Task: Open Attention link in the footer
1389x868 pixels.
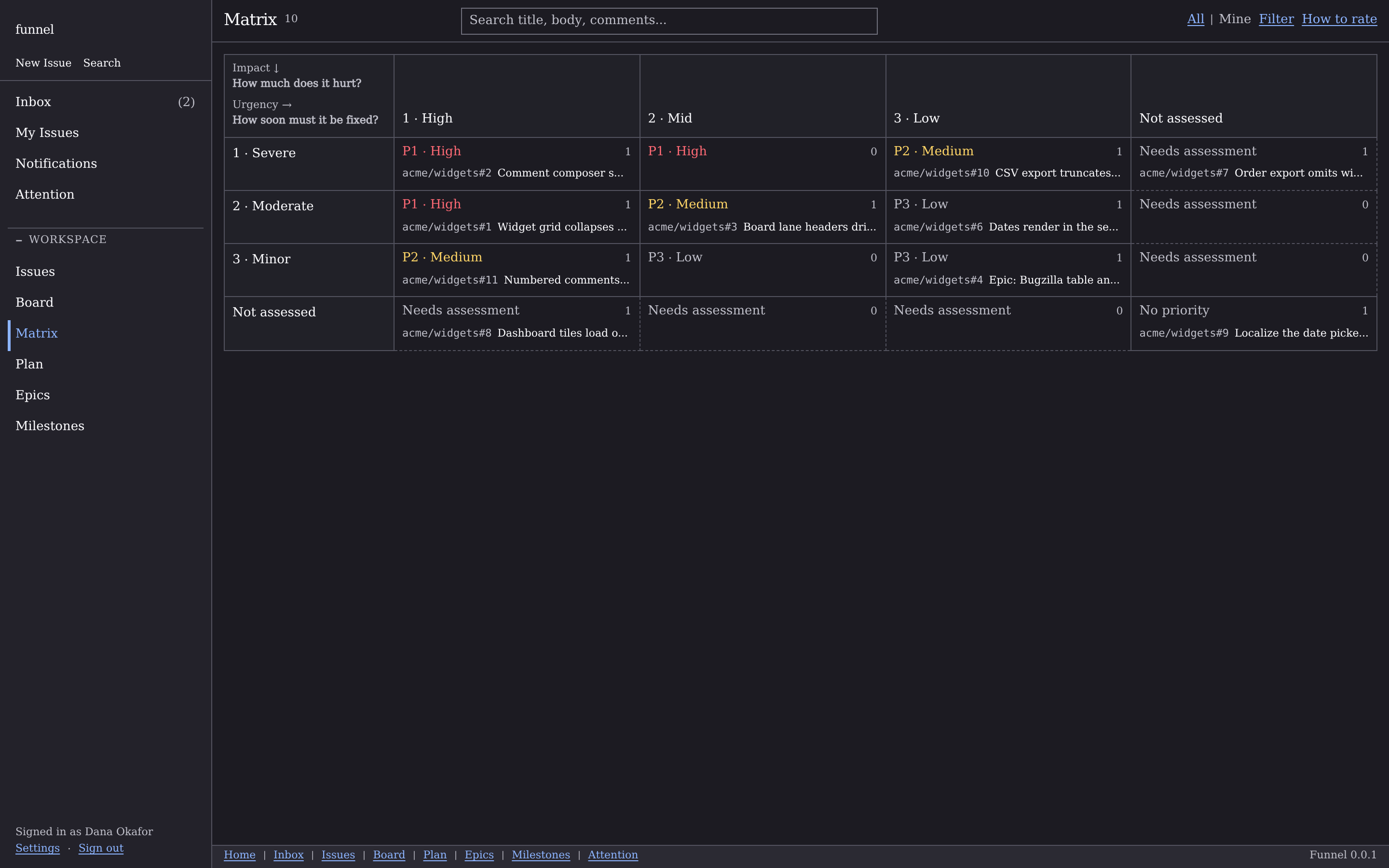Action: pyautogui.click(x=613, y=855)
